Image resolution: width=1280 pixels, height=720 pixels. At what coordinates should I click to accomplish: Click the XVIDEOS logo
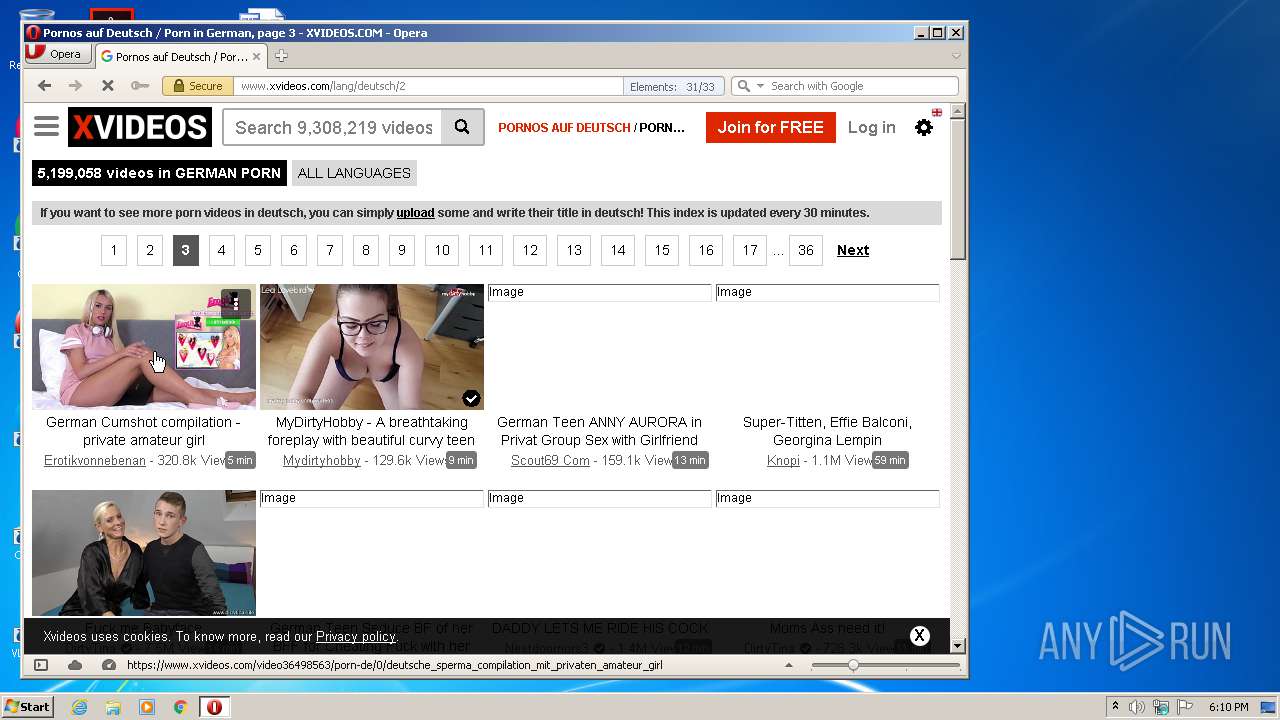tap(140, 127)
